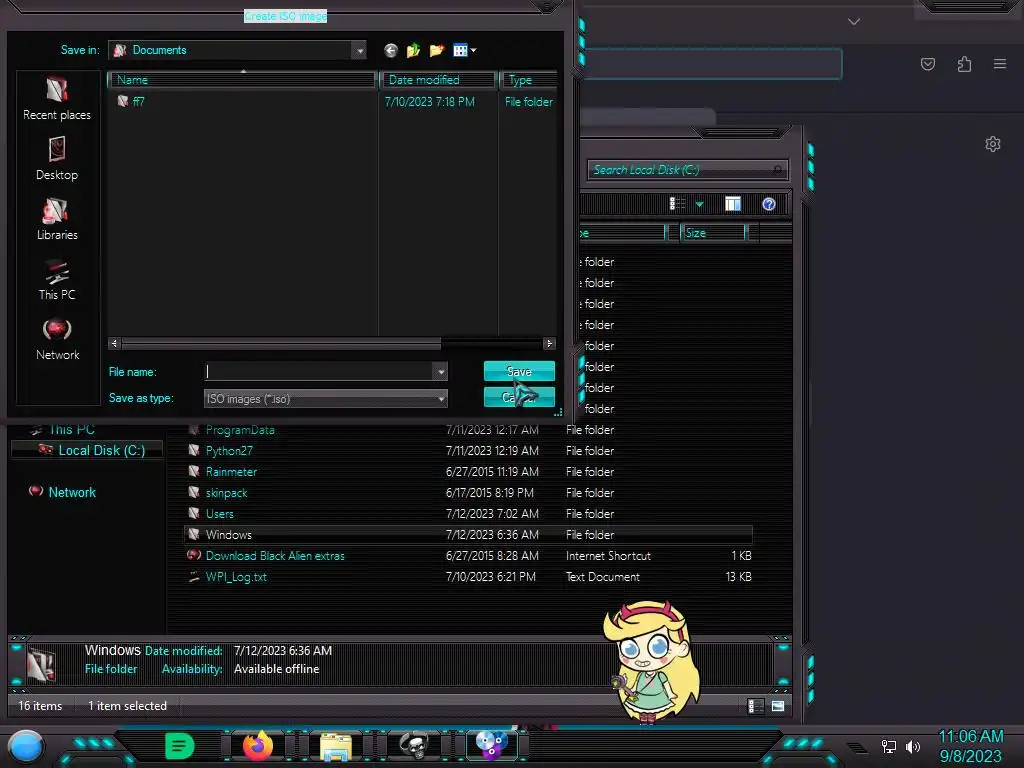The width and height of the screenshot is (1024, 768).
Task: Click the left arrow of horizontal scrollbar
Action: (x=114, y=344)
